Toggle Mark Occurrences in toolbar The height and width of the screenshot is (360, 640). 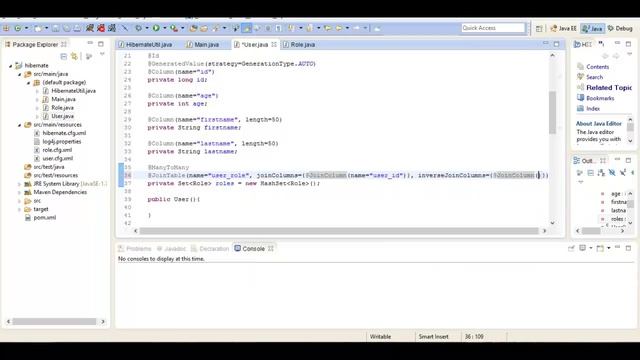pos(246,28)
